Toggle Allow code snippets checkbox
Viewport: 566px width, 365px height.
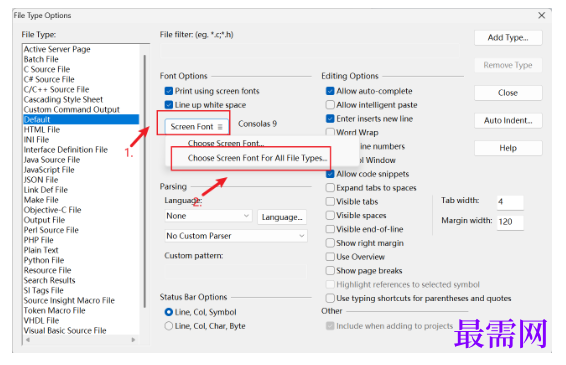[330, 174]
